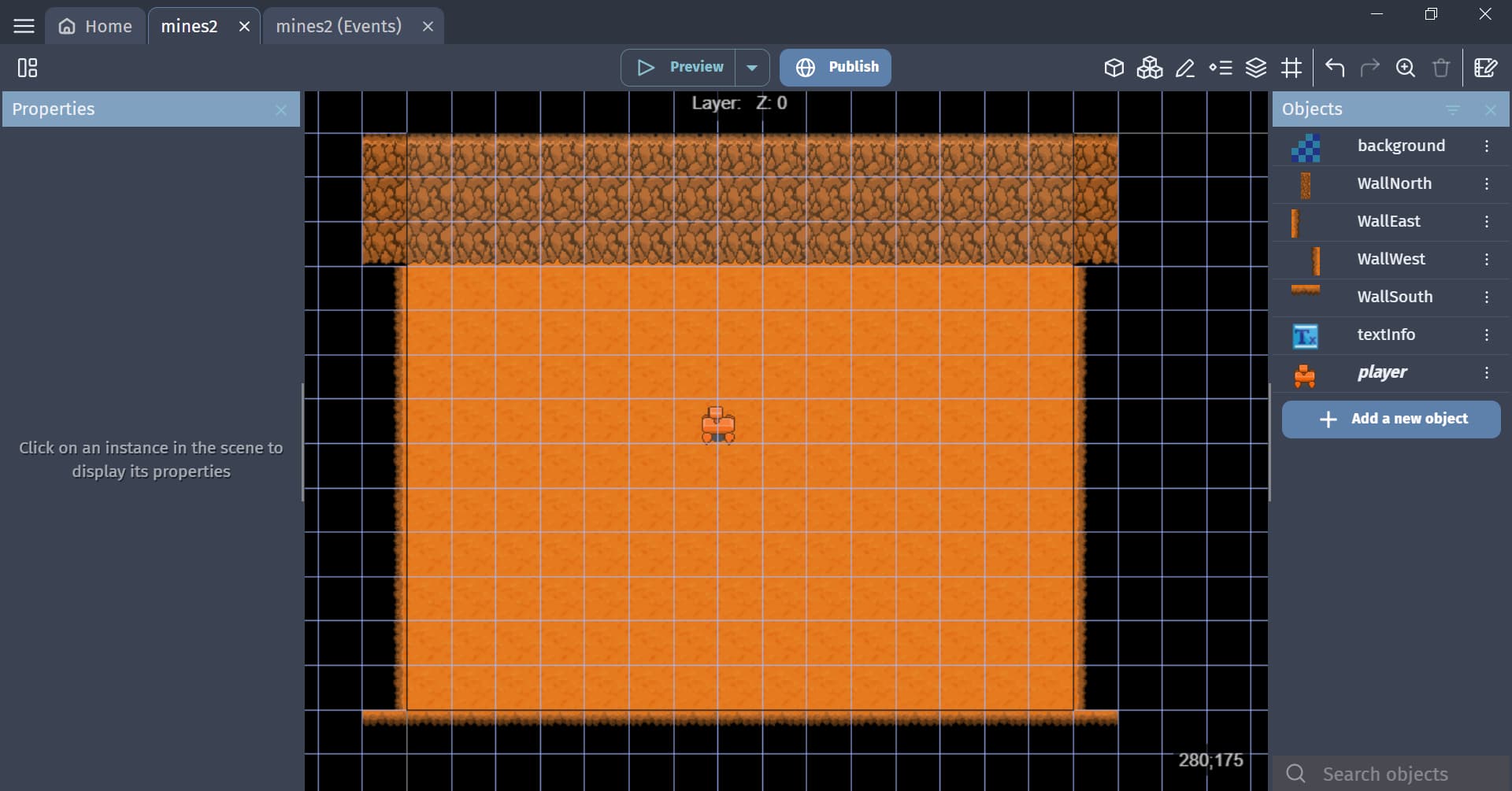Open the main hamburger menu
Screen dimensions: 1512x791
point(24,26)
